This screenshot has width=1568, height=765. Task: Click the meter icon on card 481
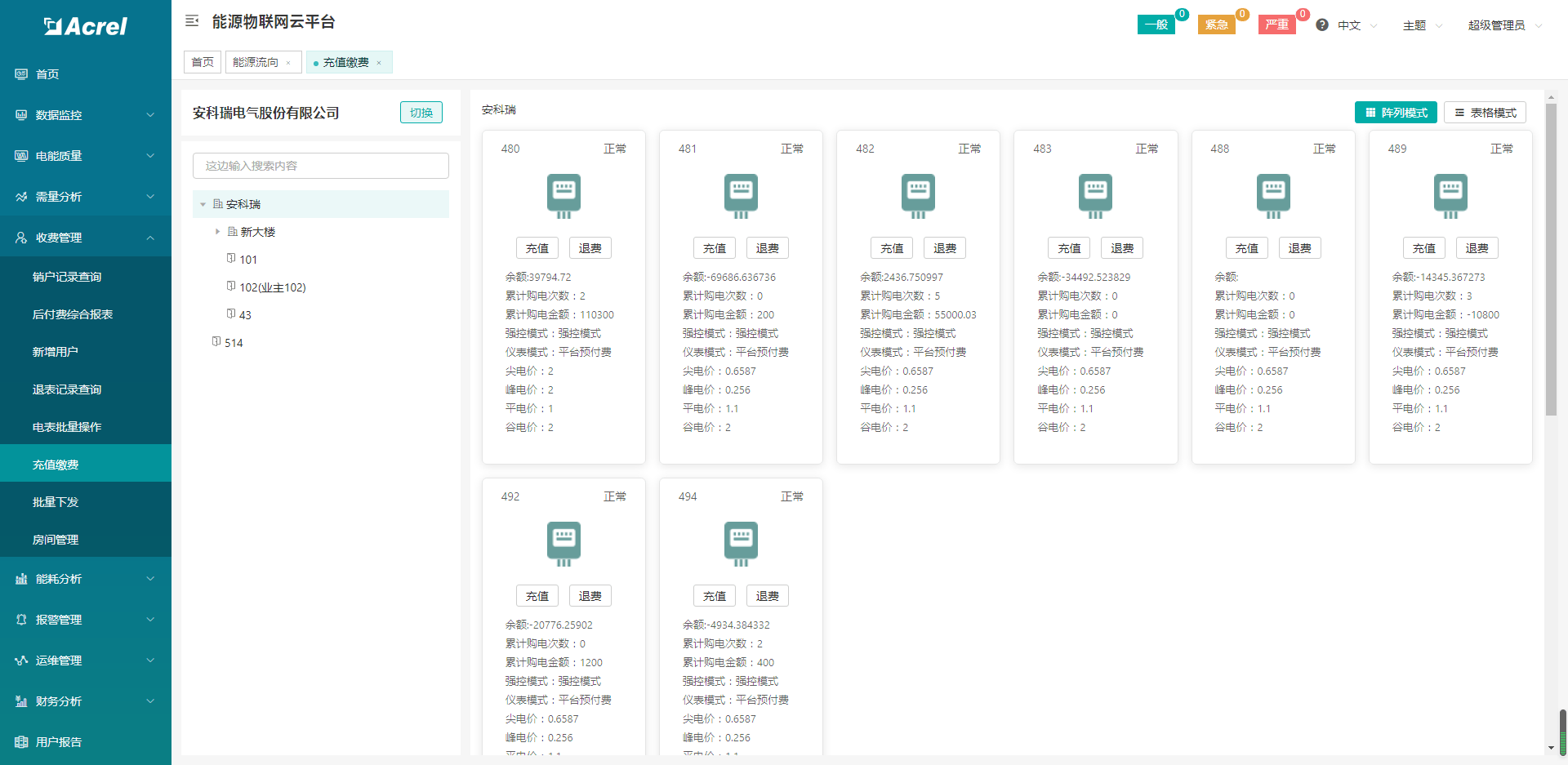click(x=741, y=196)
